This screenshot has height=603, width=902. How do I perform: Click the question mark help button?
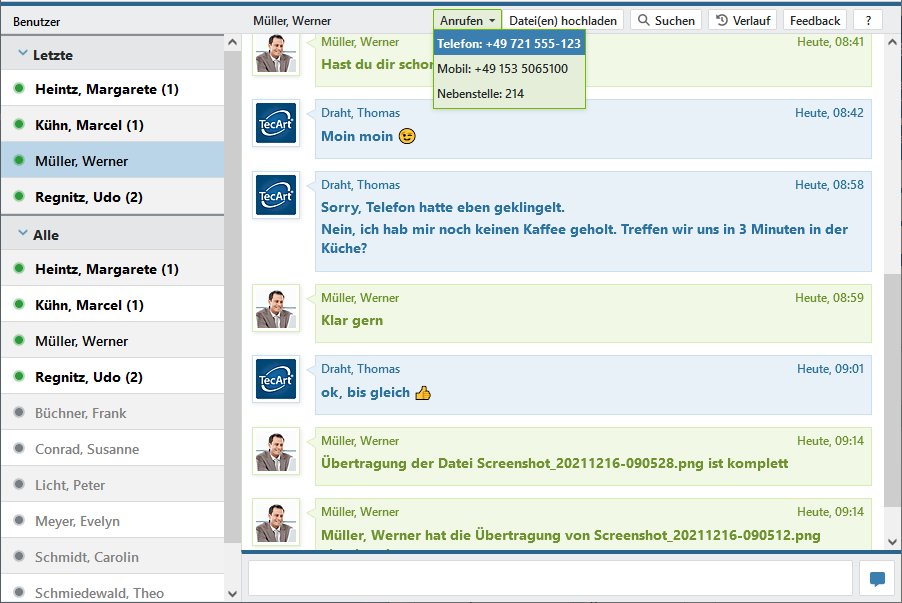click(x=868, y=20)
